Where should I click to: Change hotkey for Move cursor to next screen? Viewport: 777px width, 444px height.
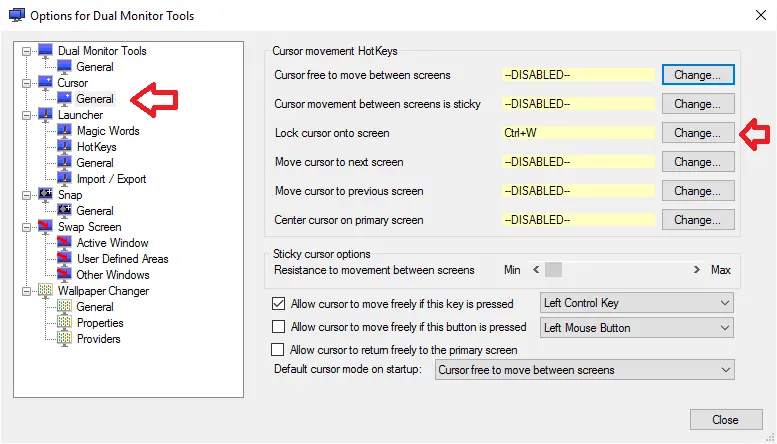(x=698, y=162)
